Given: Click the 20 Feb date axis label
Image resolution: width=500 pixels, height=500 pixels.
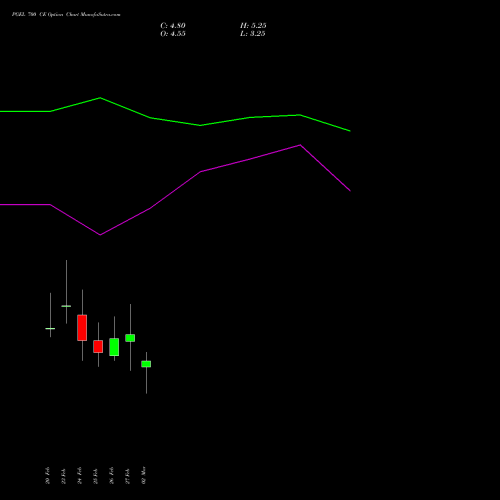Looking at the screenshot, I should click(x=48, y=475).
